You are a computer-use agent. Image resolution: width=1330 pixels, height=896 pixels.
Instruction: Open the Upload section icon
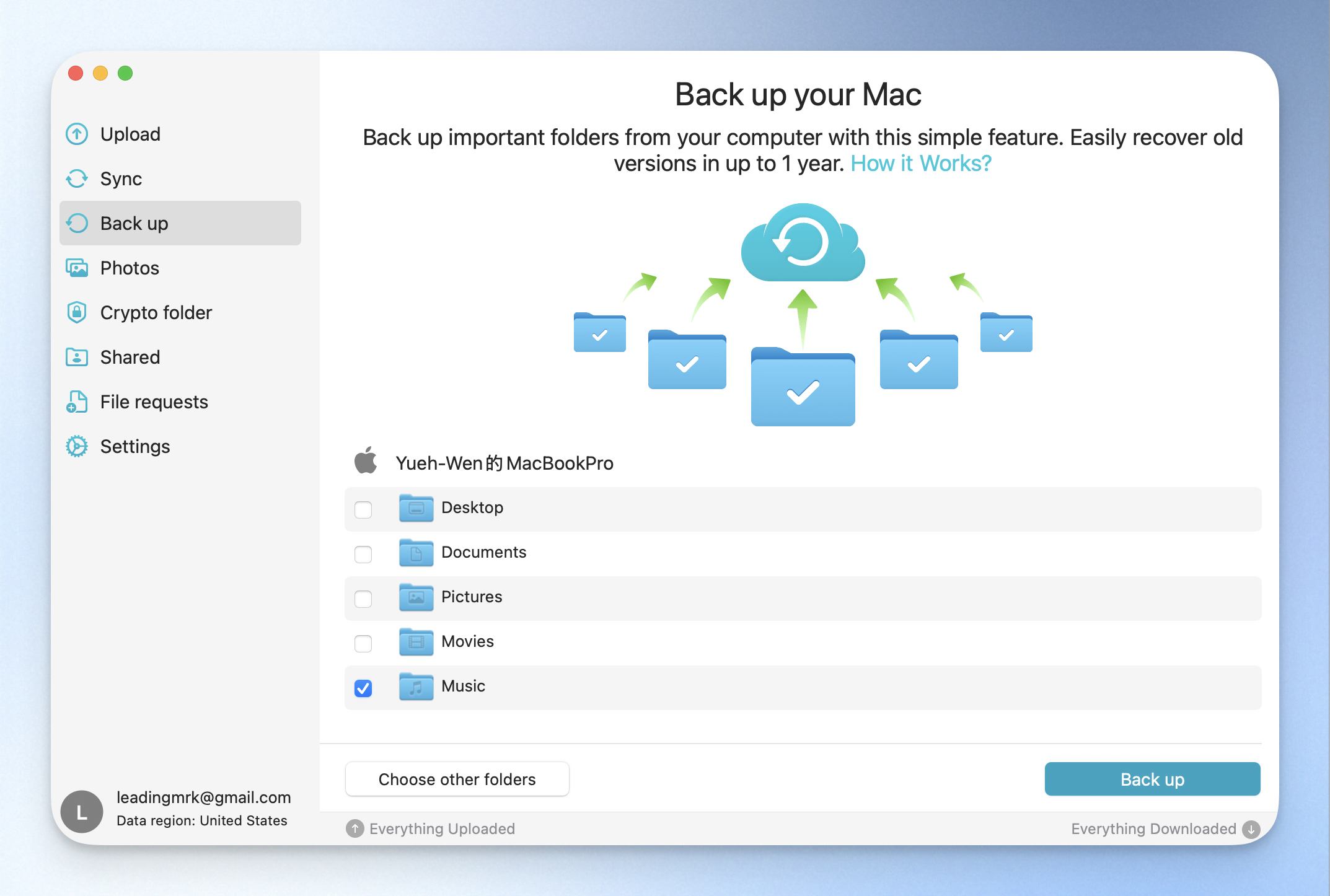pos(77,134)
